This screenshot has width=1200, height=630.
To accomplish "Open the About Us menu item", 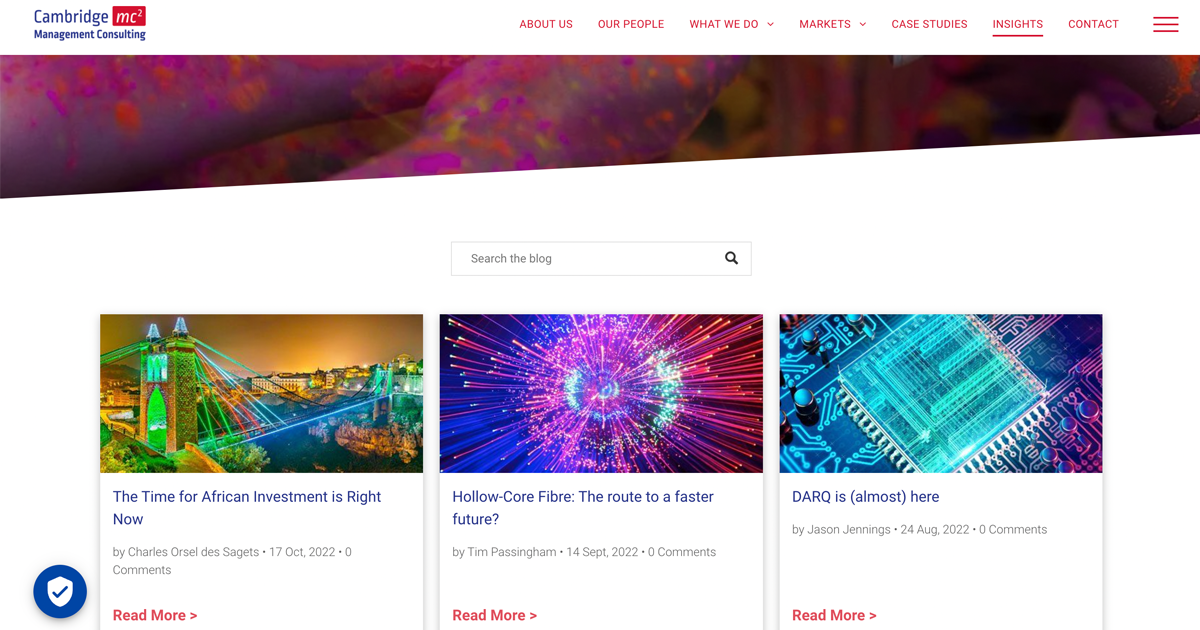I will point(546,25).
